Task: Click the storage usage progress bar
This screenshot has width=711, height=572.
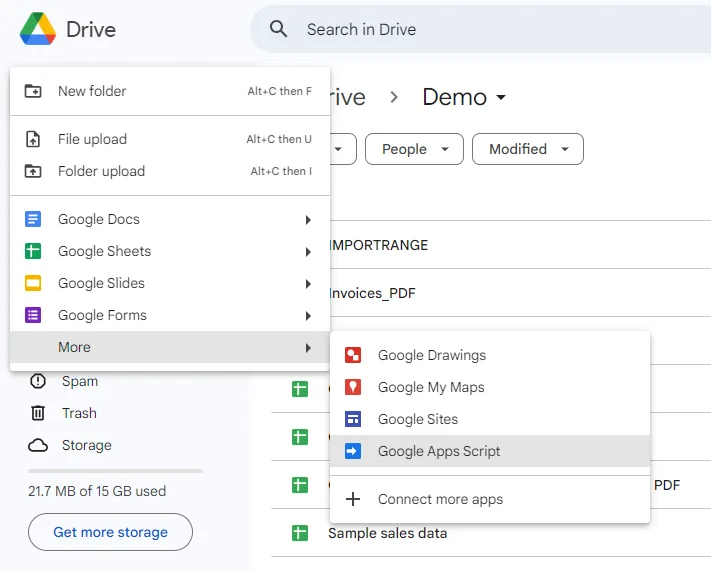Action: click(x=115, y=470)
